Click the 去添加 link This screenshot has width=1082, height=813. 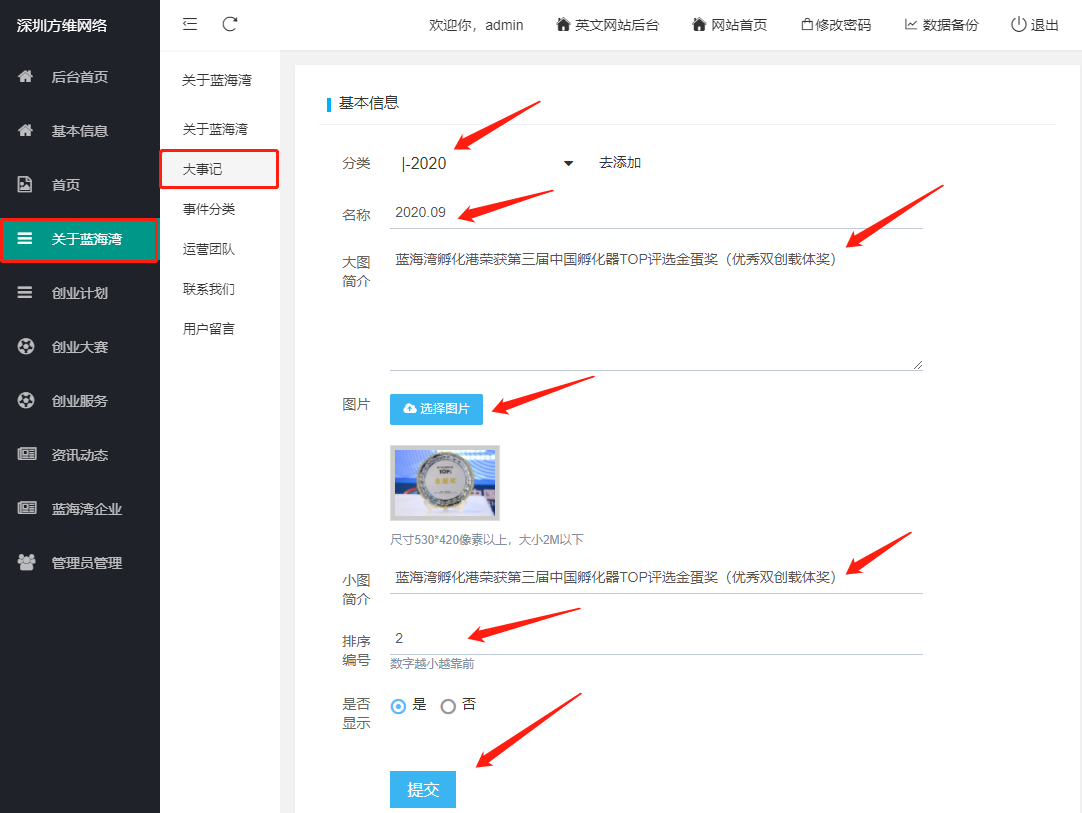(620, 163)
